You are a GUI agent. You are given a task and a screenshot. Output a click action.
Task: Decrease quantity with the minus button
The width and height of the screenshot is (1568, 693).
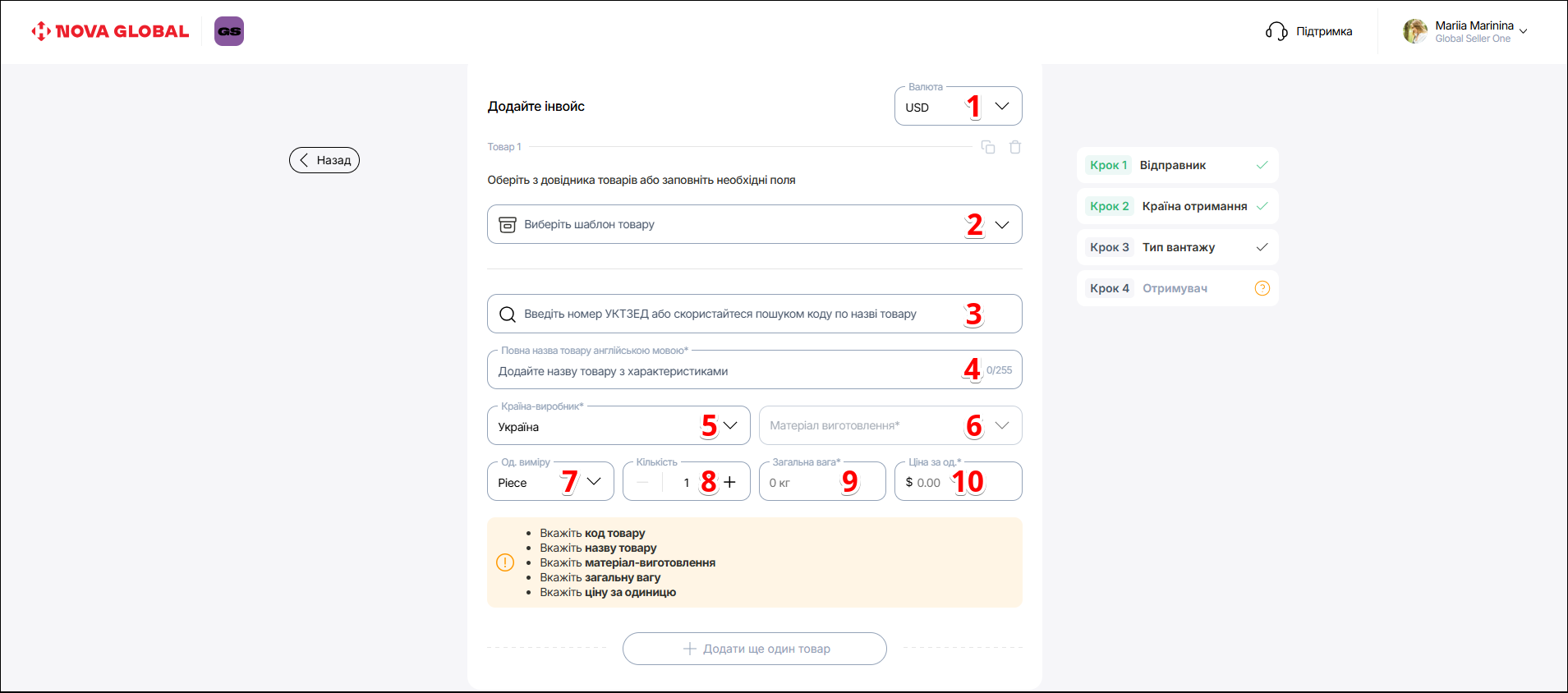click(642, 482)
